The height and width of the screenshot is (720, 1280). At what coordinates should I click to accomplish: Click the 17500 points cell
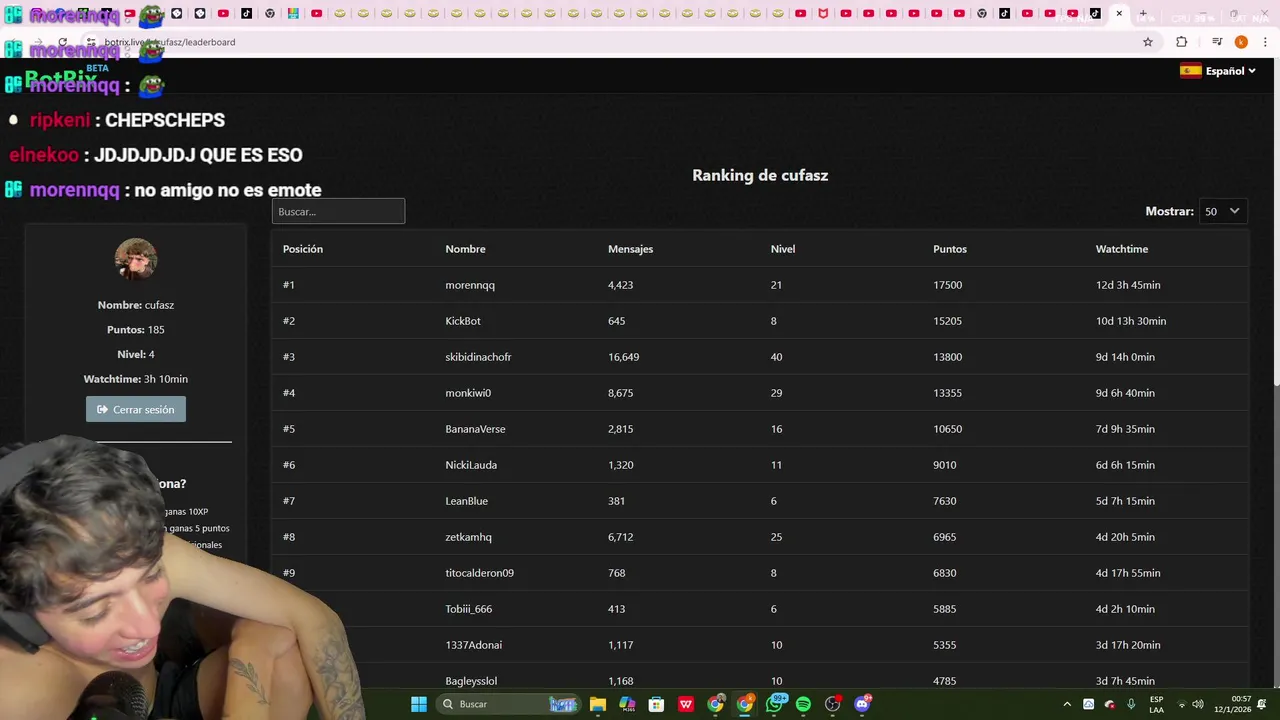click(x=947, y=285)
